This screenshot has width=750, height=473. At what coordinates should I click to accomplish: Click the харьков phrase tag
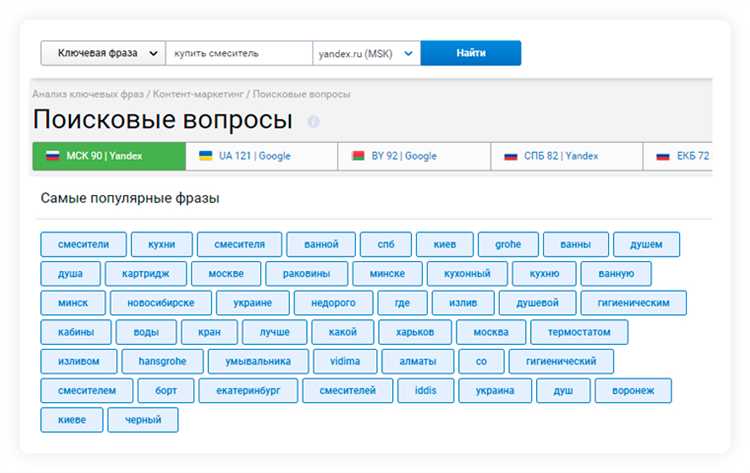click(415, 332)
